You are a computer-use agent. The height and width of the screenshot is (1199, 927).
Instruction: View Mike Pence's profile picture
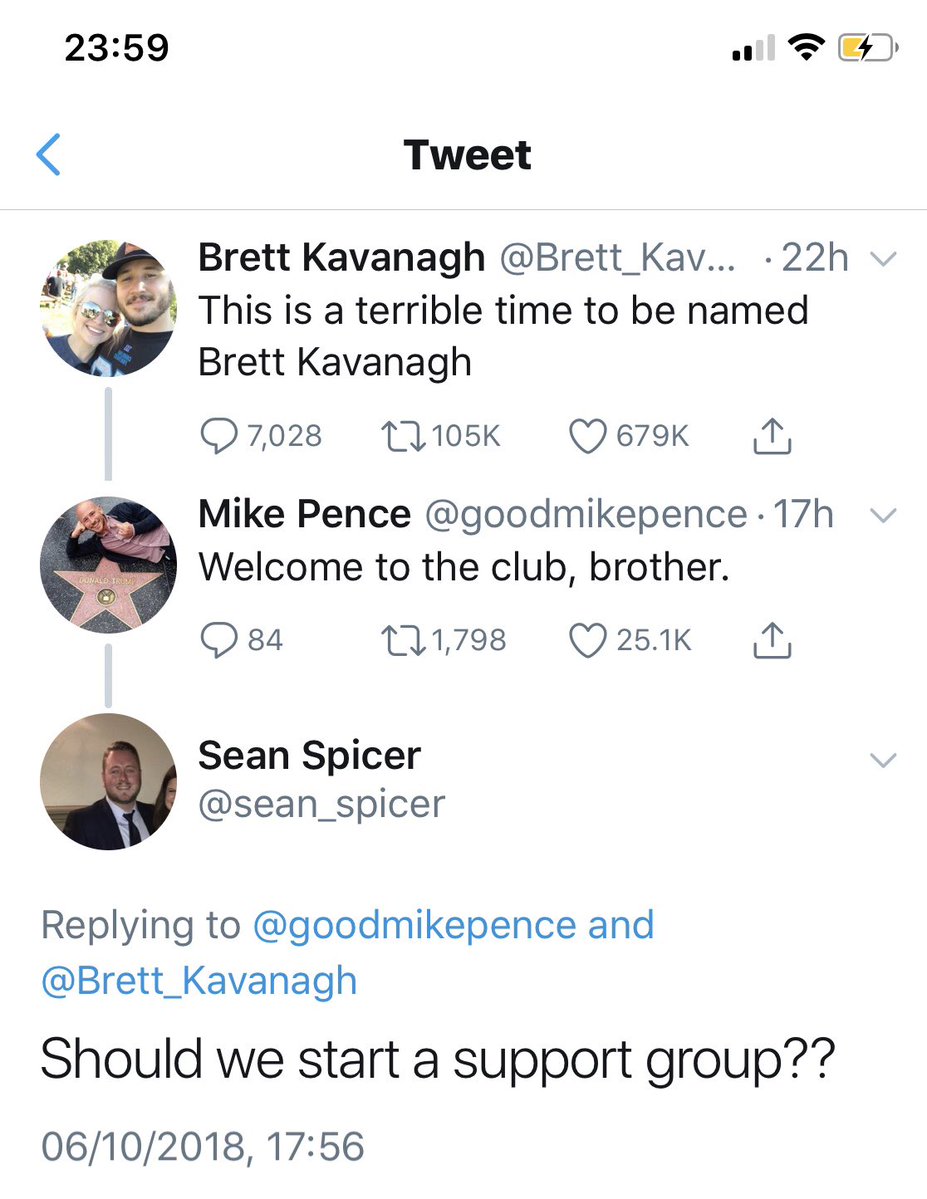[x=109, y=565]
